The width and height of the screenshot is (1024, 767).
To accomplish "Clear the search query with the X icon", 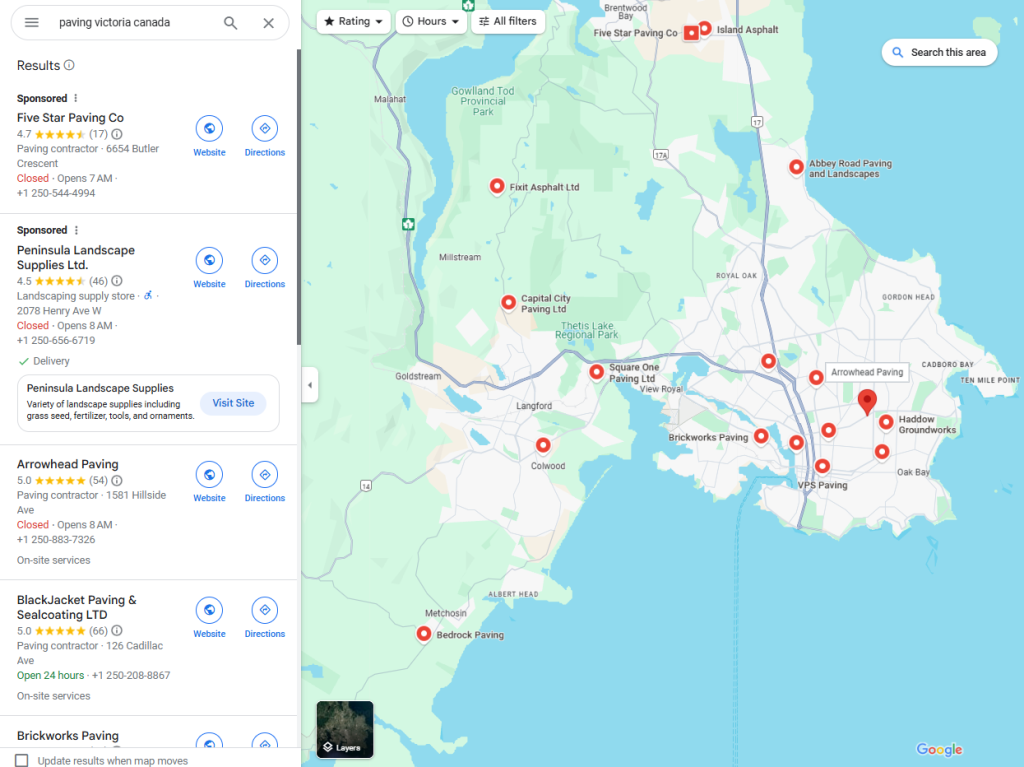I will (x=268, y=22).
